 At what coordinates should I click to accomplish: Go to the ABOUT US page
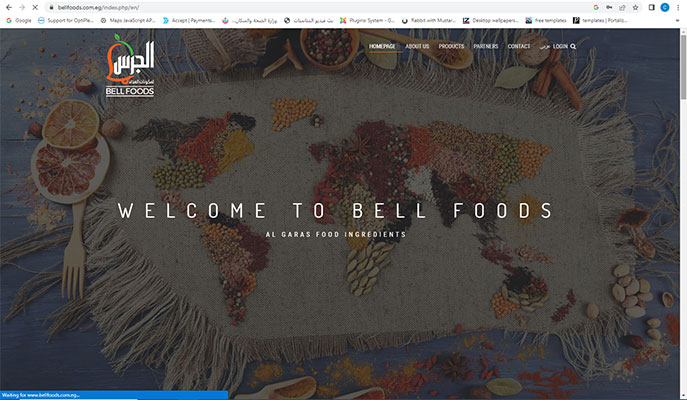417,46
